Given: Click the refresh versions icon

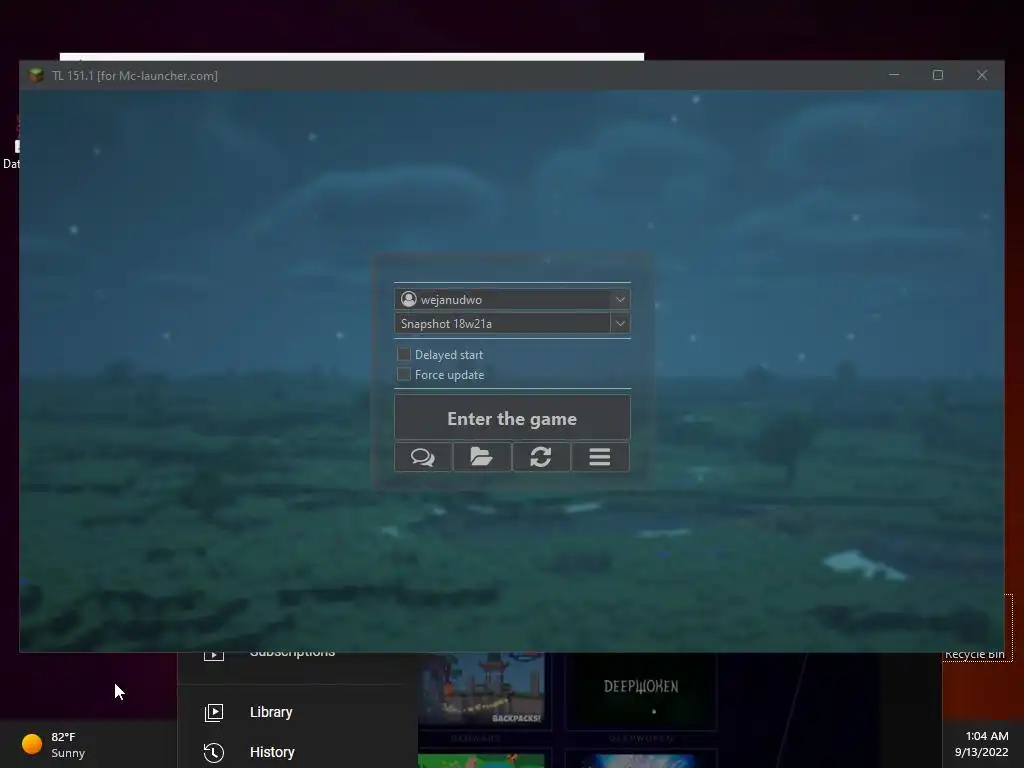Looking at the screenshot, I should [541, 456].
